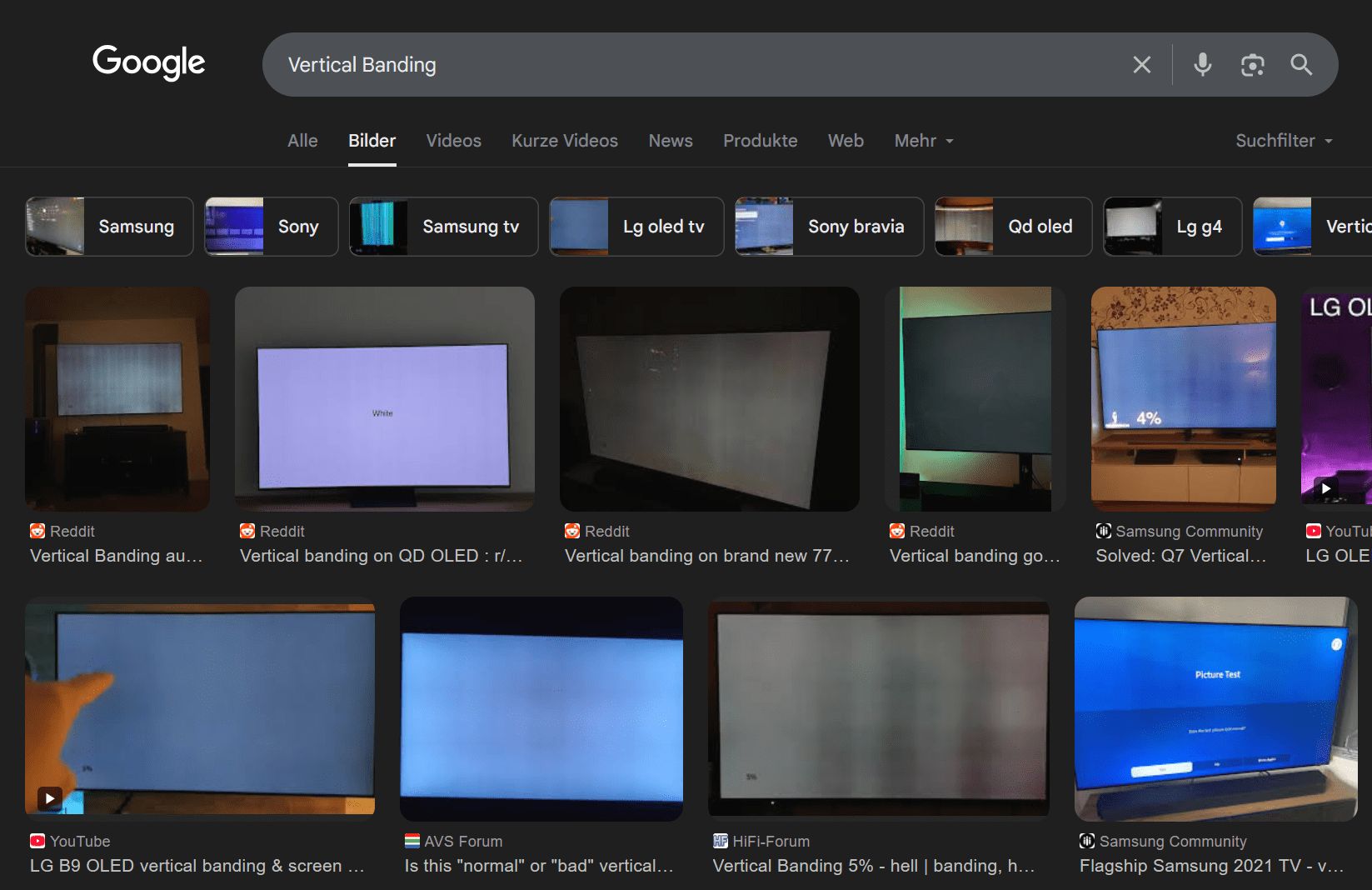This screenshot has width=1372, height=890.
Task: Select the Lg g4 filter chip
Action: pyautogui.click(x=1172, y=227)
